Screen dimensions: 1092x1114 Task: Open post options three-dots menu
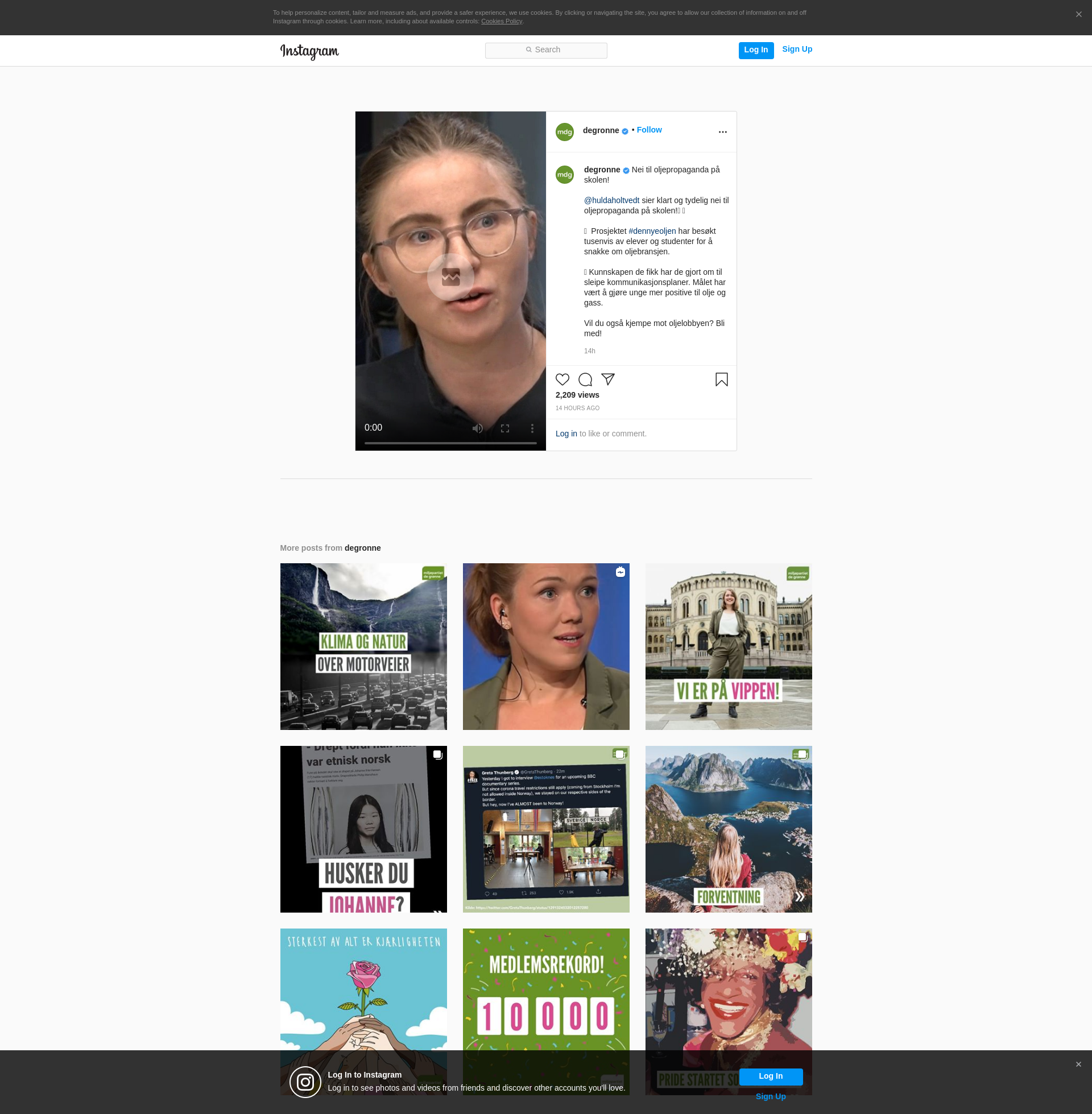(x=723, y=132)
